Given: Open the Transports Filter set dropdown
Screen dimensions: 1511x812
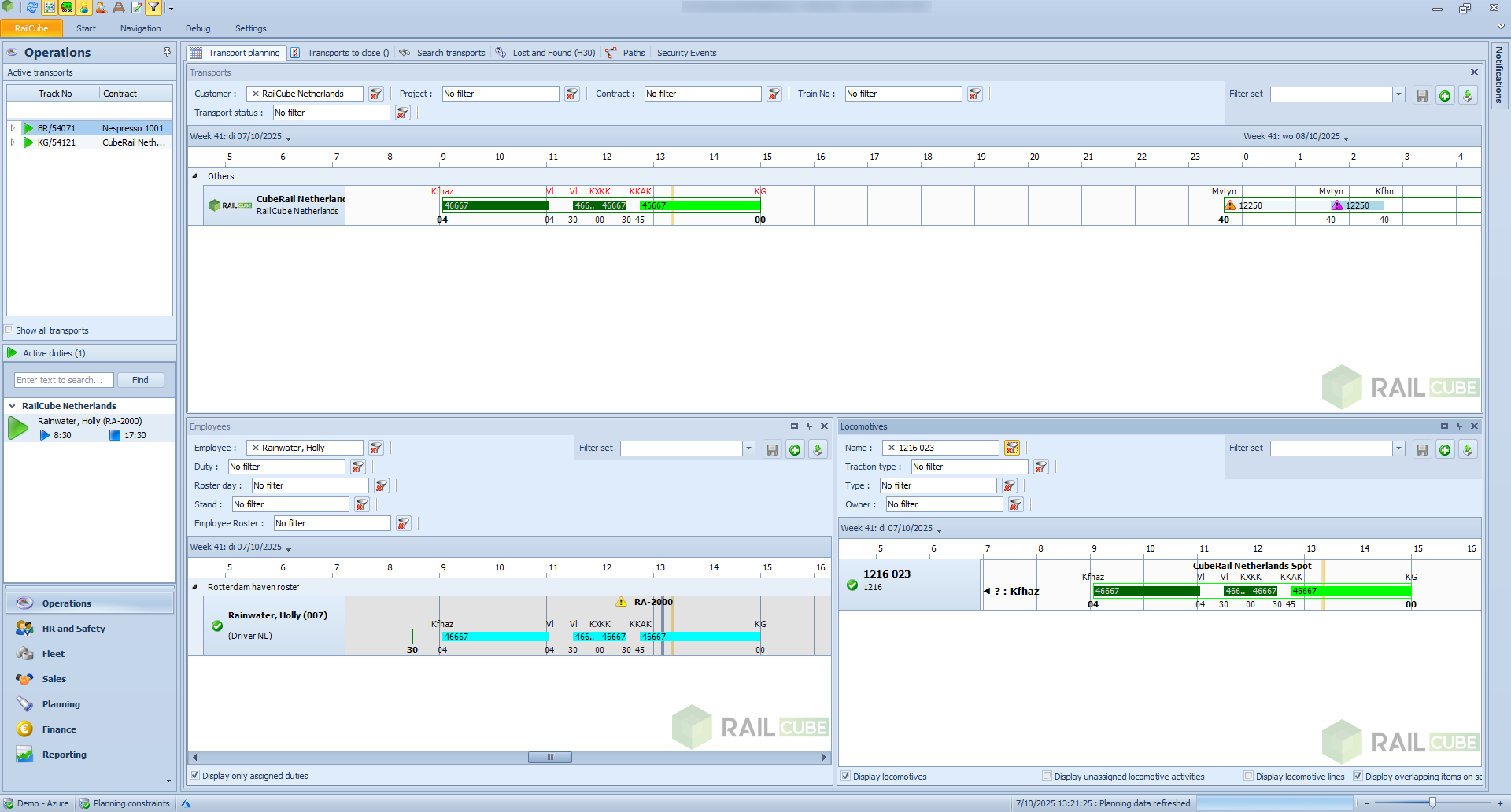Looking at the screenshot, I should 1398,94.
